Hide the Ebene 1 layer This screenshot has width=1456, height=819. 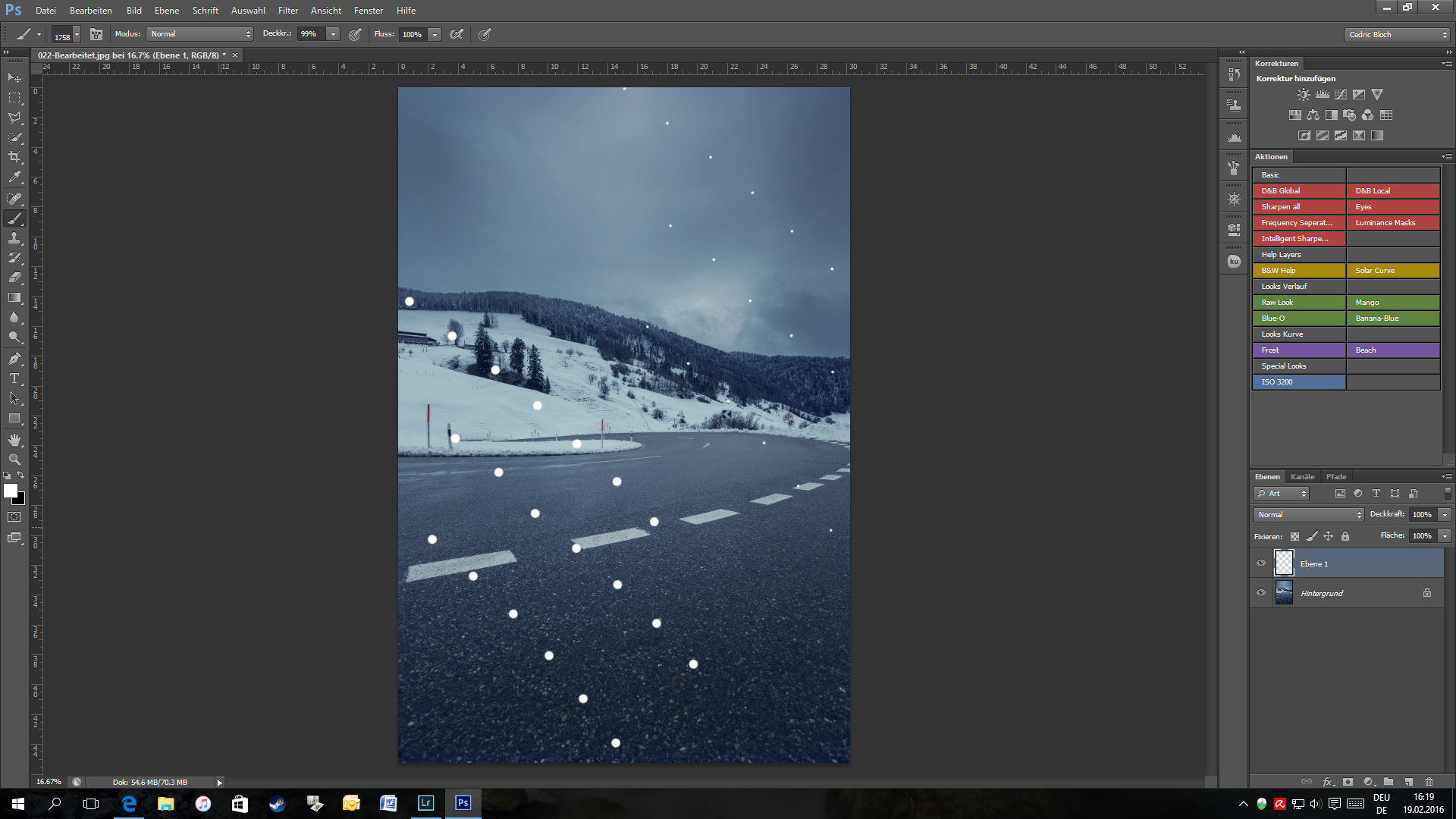1261,563
